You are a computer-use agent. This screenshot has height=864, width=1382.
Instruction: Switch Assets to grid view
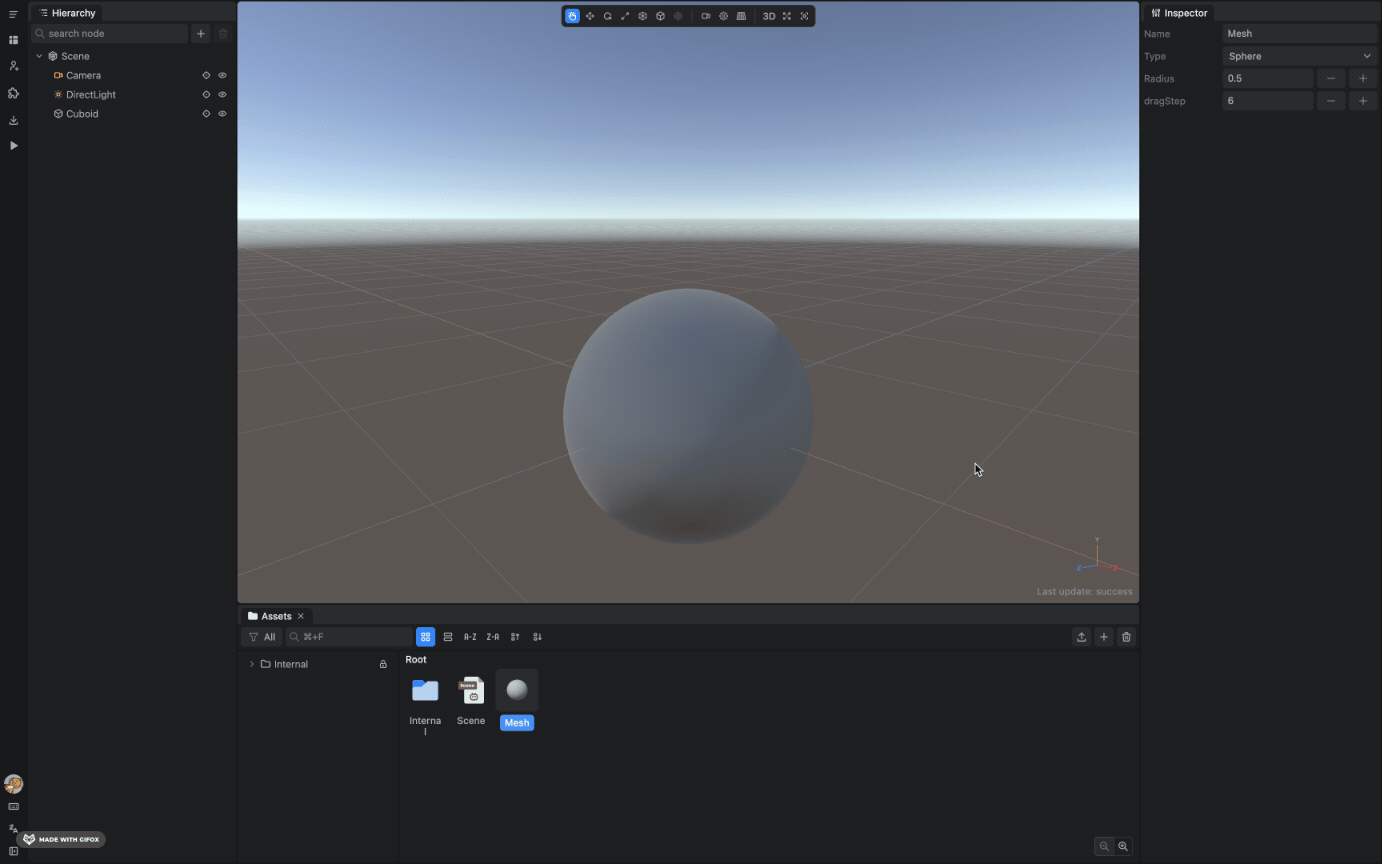425,637
